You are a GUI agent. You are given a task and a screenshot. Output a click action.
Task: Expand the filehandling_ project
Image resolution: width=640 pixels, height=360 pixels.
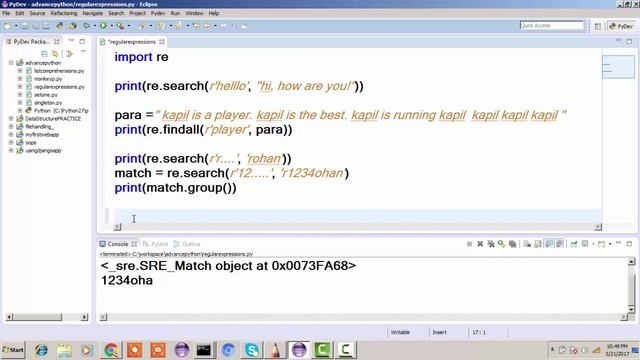point(11,127)
